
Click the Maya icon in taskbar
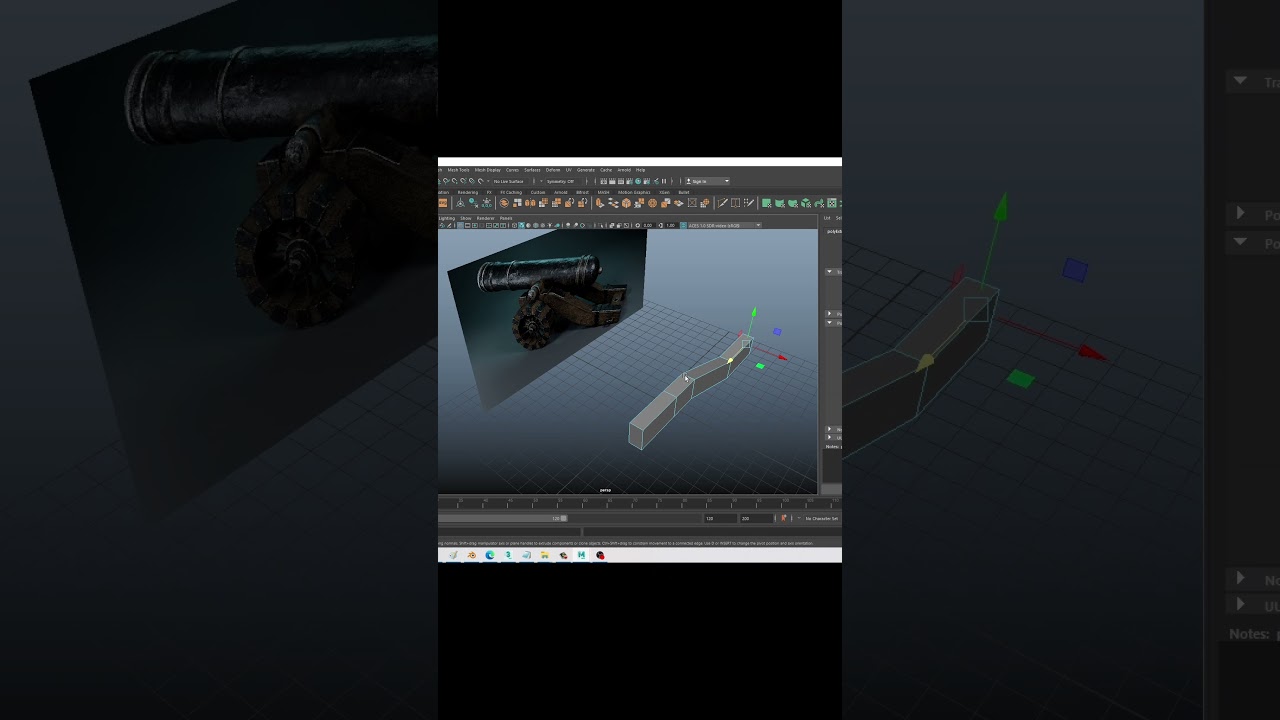[581, 555]
